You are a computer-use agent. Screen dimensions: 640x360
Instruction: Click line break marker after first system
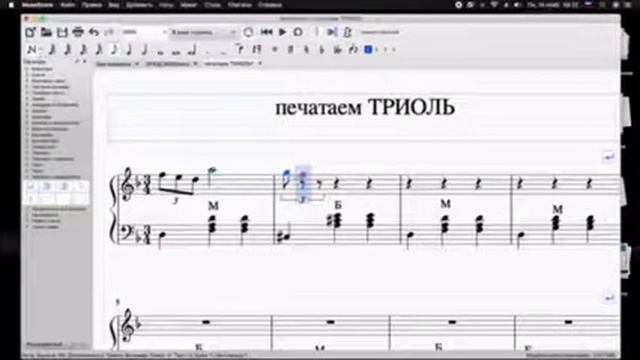(609, 157)
